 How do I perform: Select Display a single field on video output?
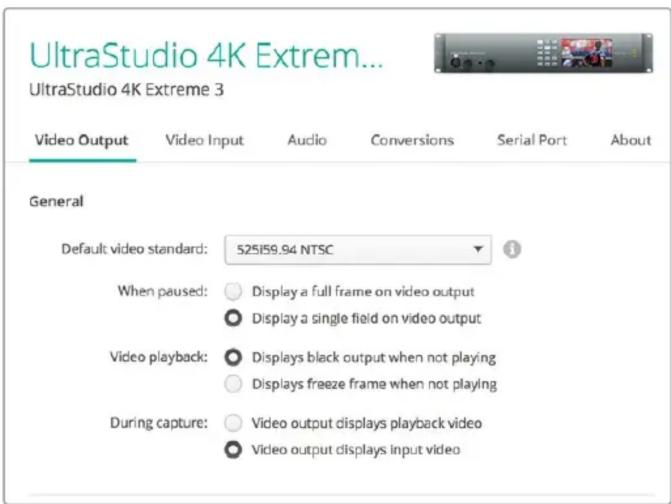point(234,318)
